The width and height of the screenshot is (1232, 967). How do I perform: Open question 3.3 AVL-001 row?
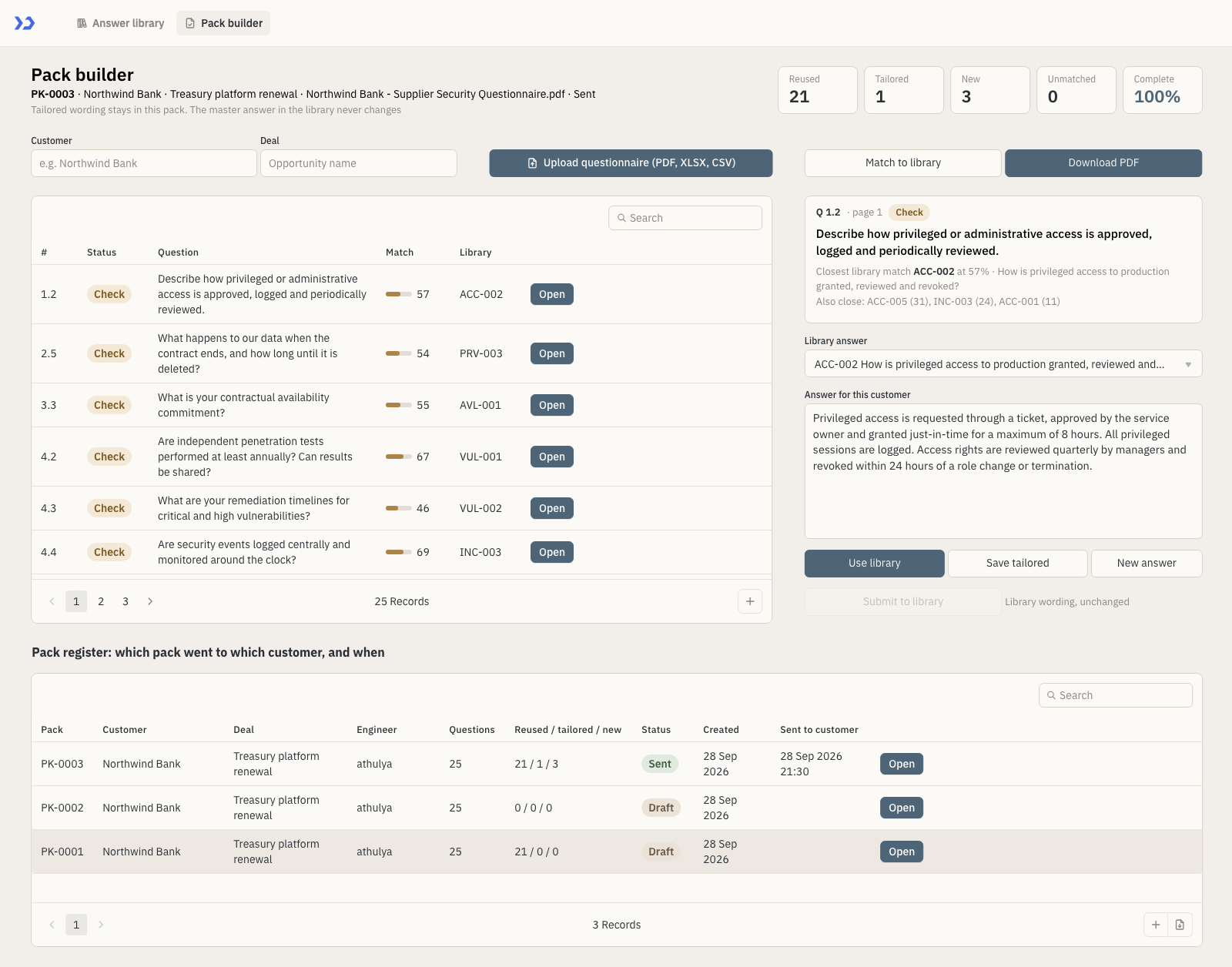point(551,405)
